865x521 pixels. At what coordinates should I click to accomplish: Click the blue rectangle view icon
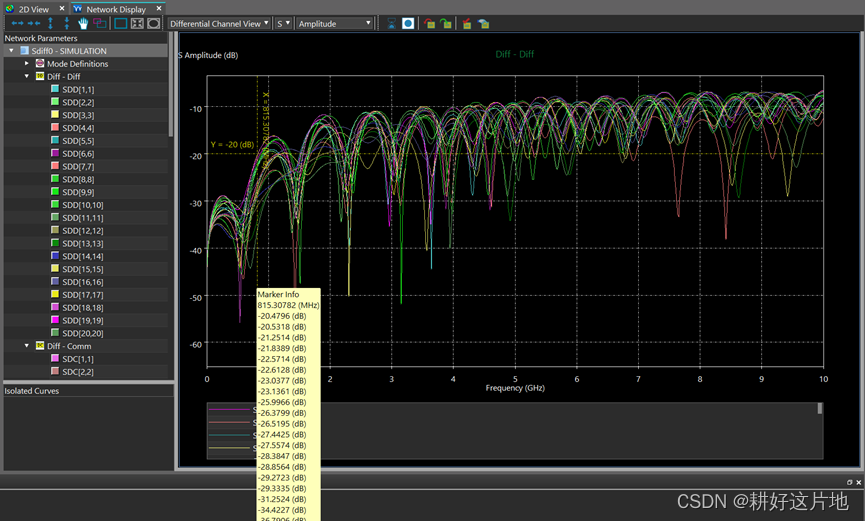tap(121, 23)
